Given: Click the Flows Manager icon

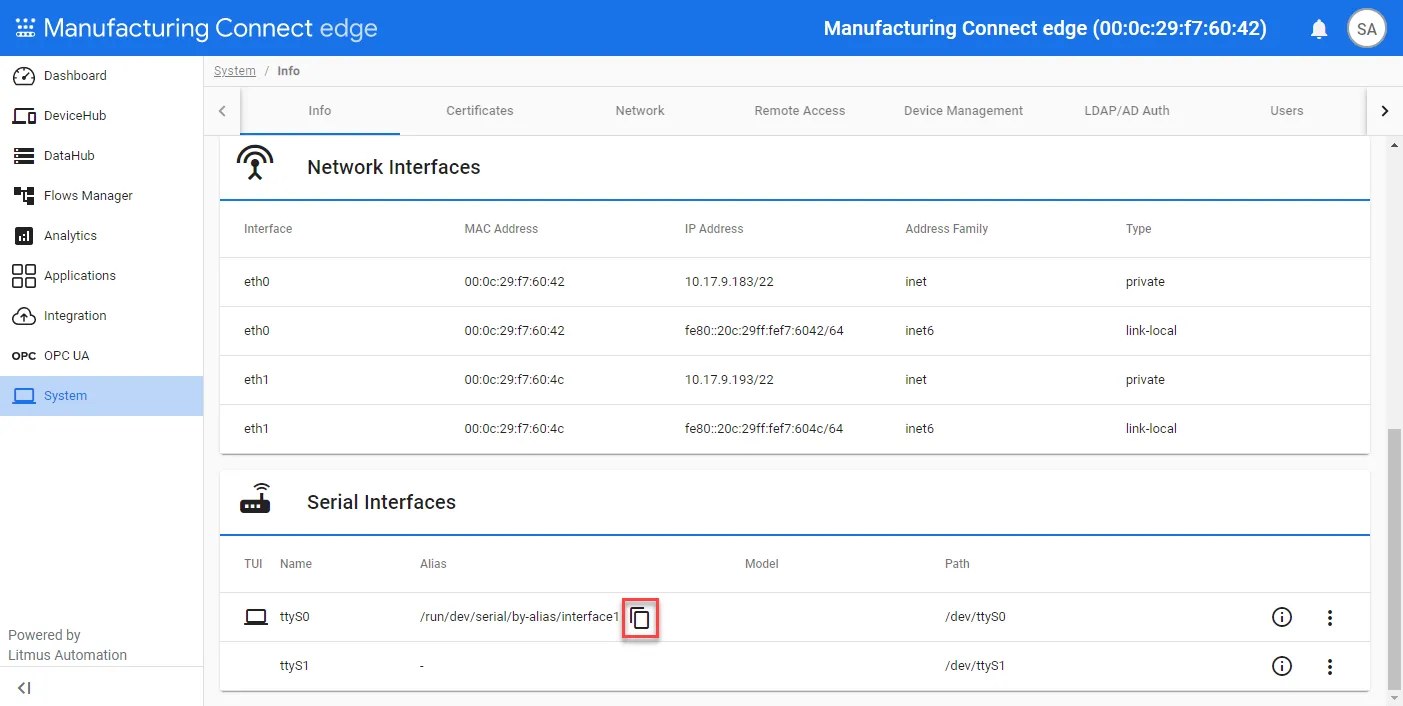Looking at the screenshot, I should tap(24, 196).
